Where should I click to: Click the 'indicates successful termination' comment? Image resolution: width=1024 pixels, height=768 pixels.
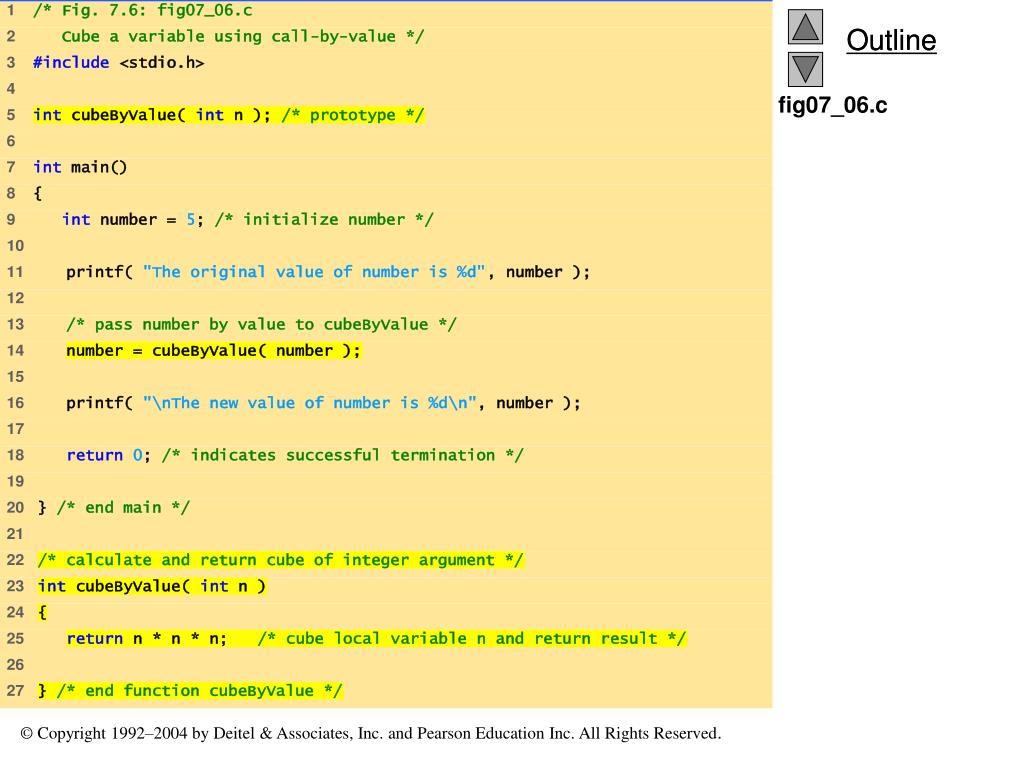click(x=343, y=455)
